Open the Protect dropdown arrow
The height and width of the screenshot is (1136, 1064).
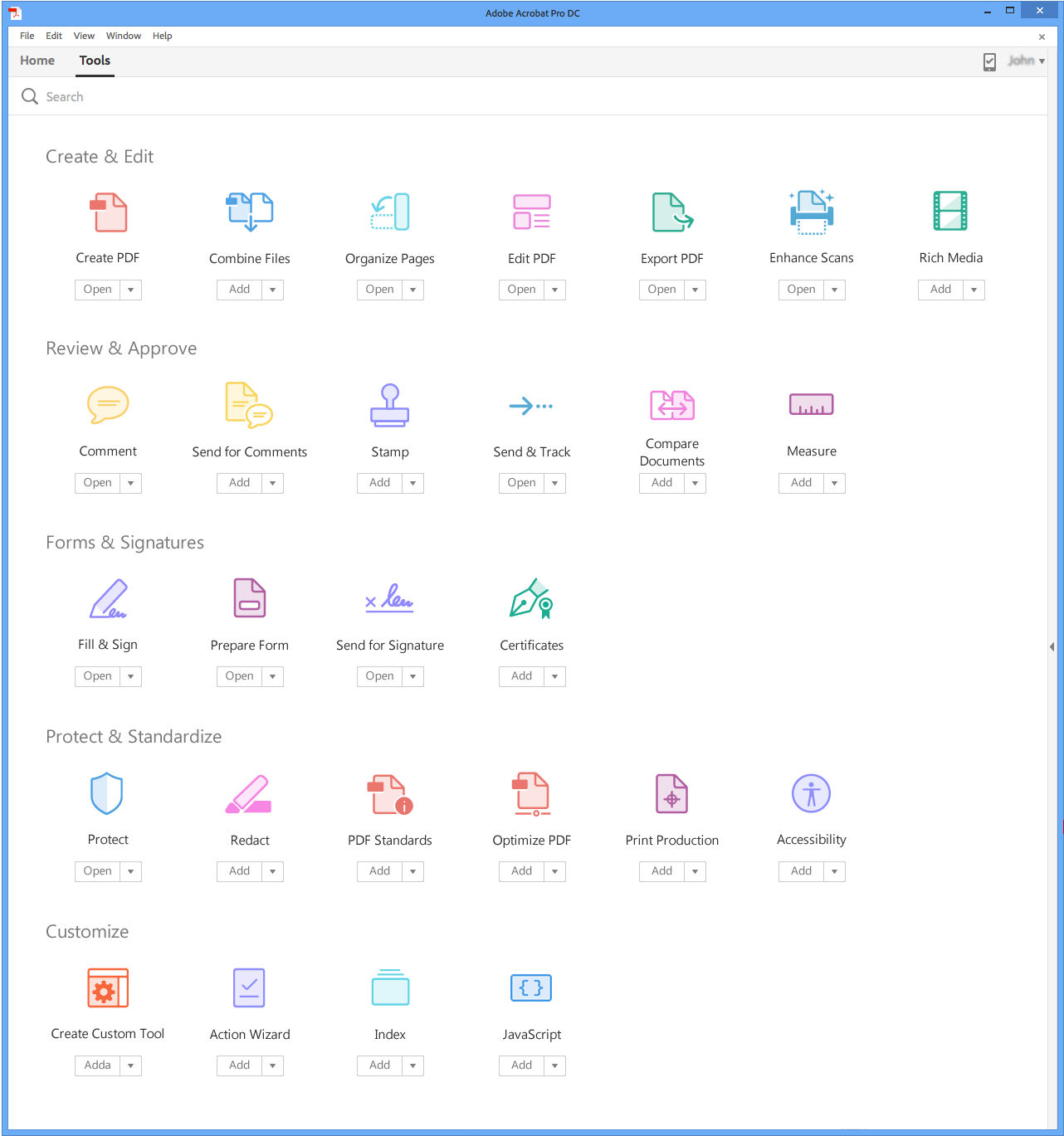131,871
